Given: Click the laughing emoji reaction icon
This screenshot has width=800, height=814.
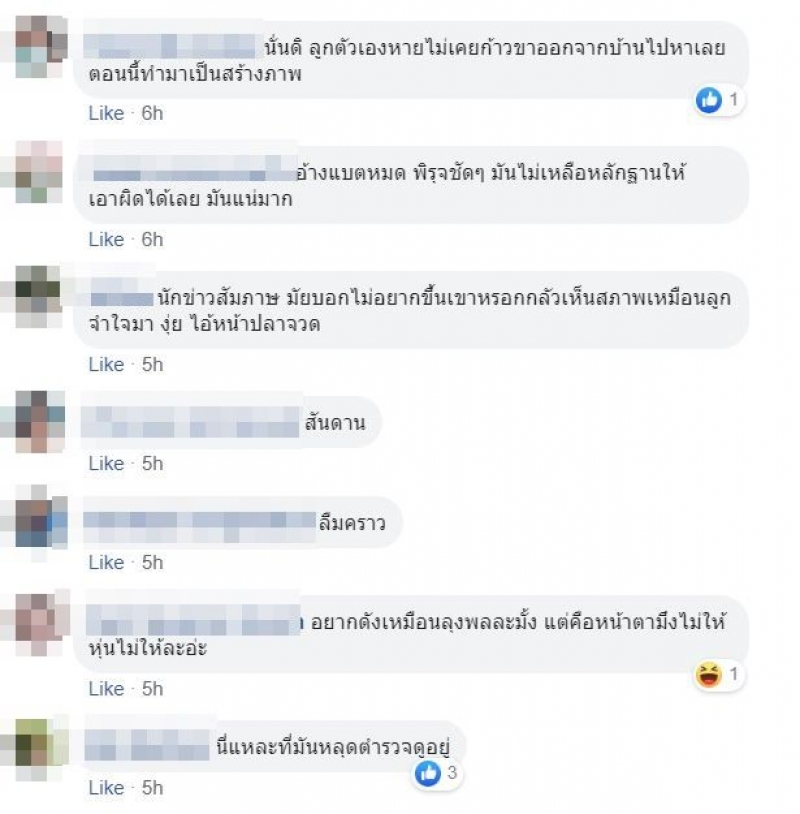Looking at the screenshot, I should click(708, 674).
